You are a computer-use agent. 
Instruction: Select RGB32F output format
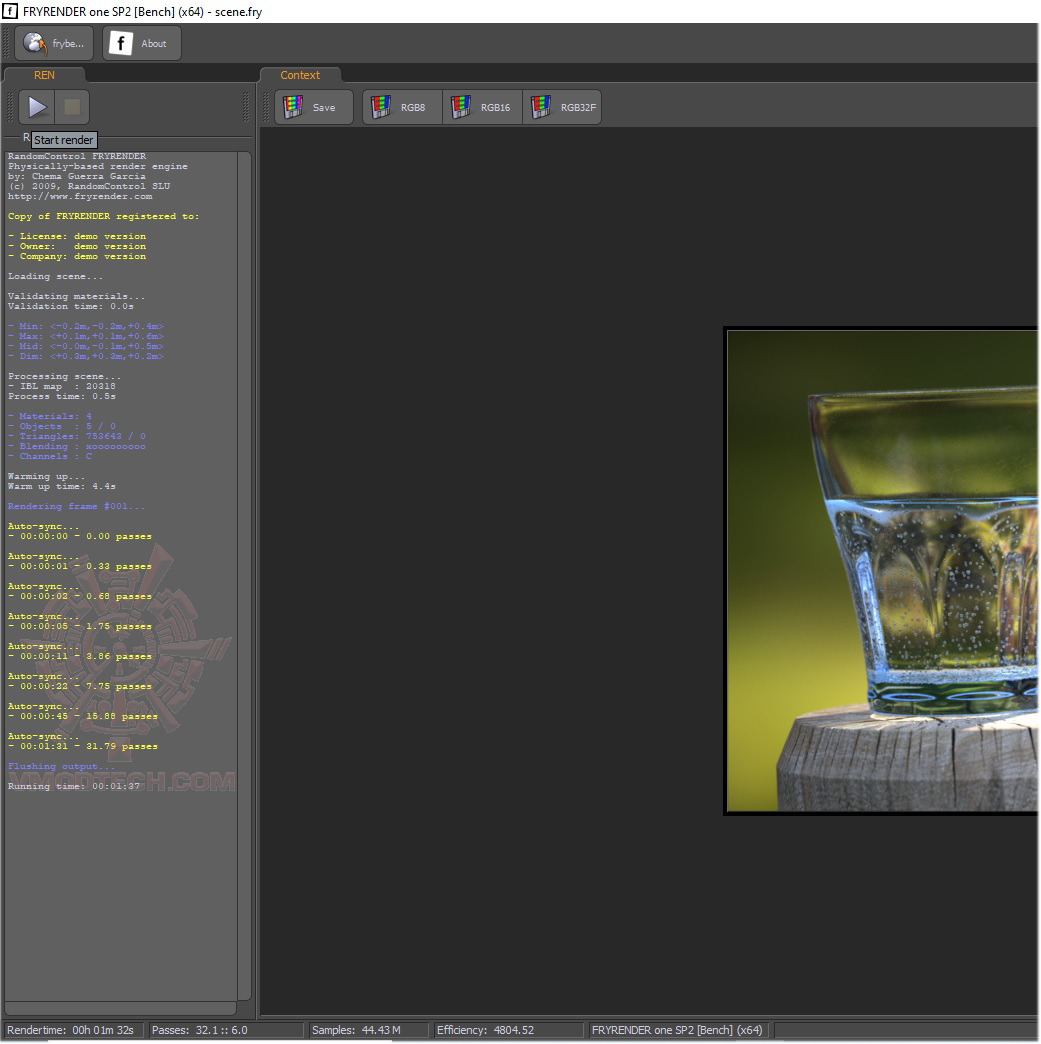pyautogui.click(x=562, y=107)
